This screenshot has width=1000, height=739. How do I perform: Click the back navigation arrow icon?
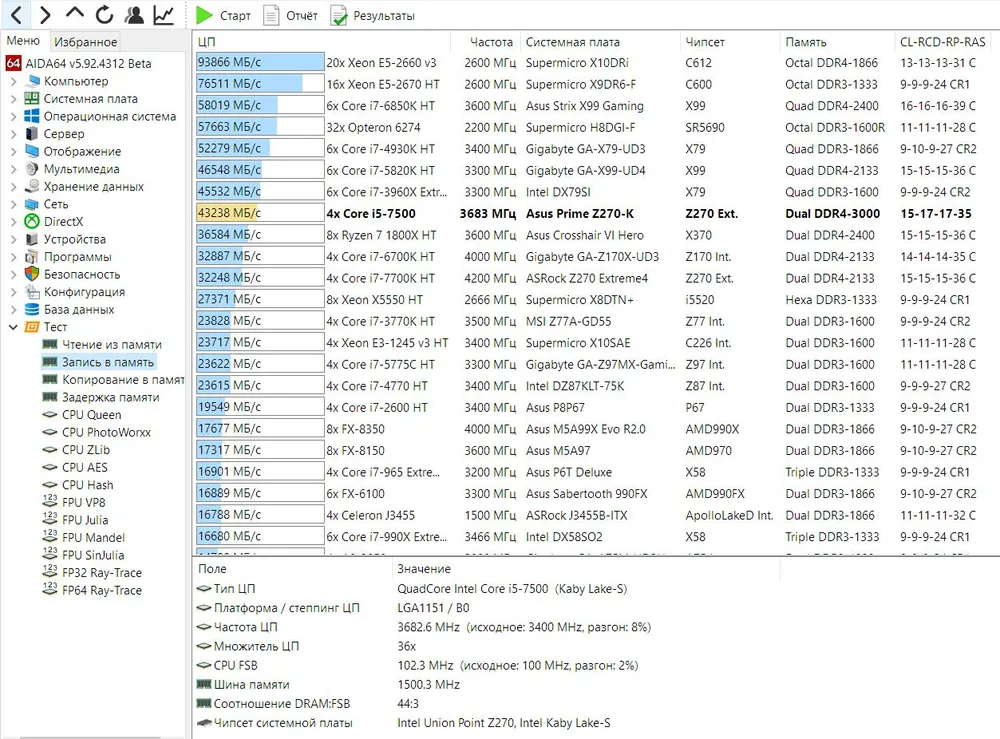click(x=16, y=15)
